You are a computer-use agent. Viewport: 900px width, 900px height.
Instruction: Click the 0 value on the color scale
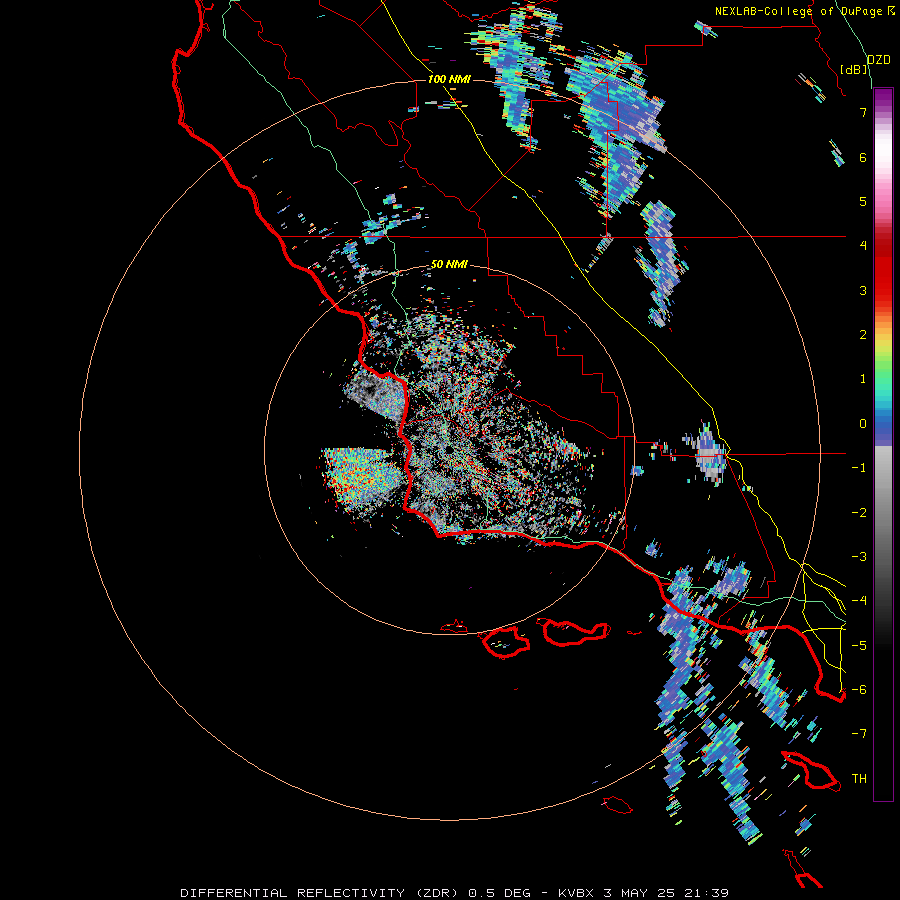coord(863,424)
